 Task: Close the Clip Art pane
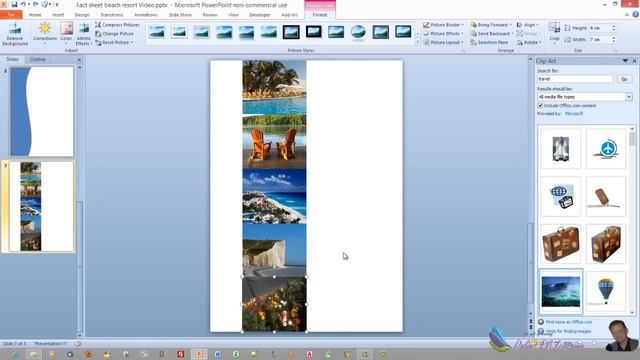tap(634, 61)
